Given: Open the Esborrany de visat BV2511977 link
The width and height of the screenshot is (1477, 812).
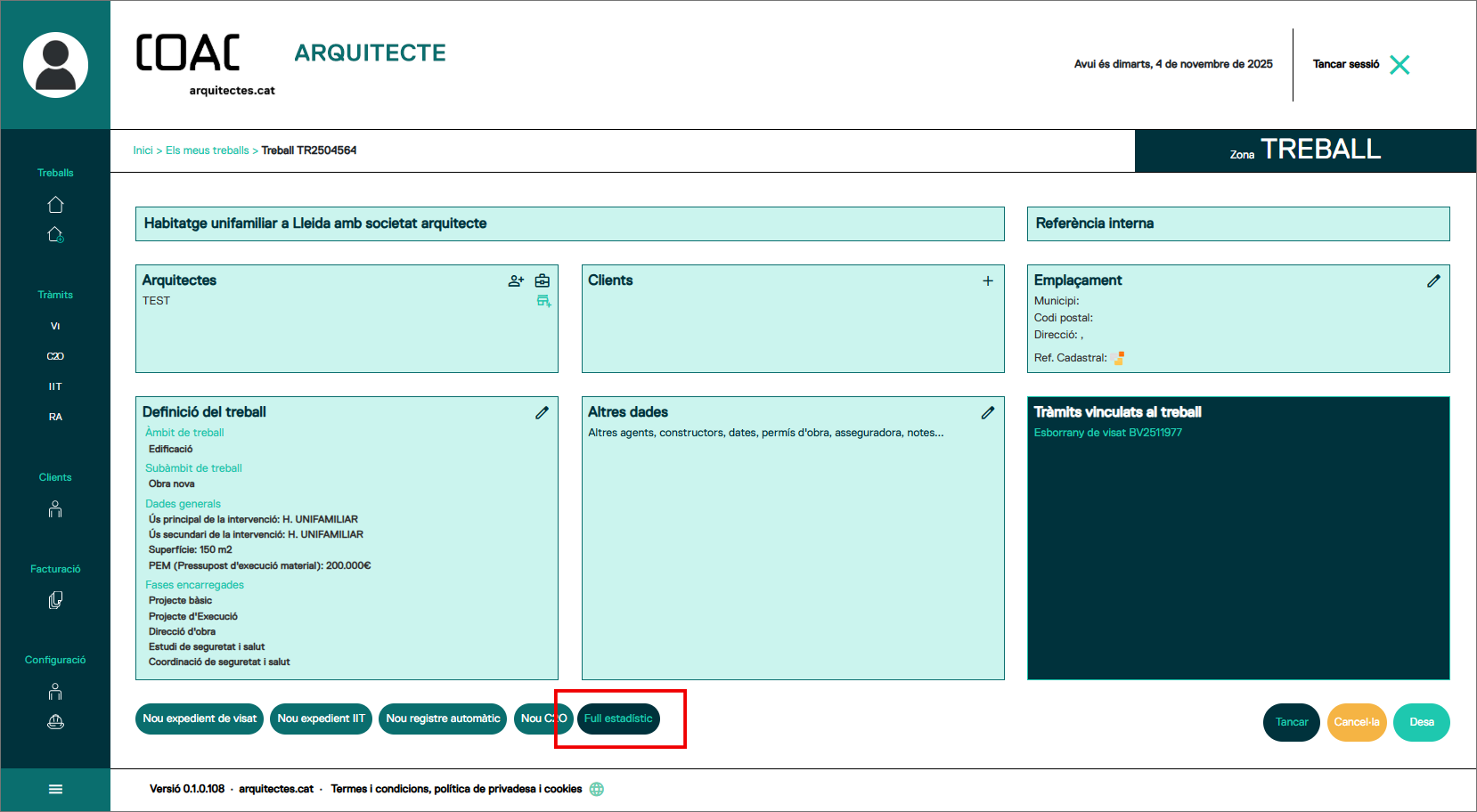Looking at the screenshot, I should 1107,433.
